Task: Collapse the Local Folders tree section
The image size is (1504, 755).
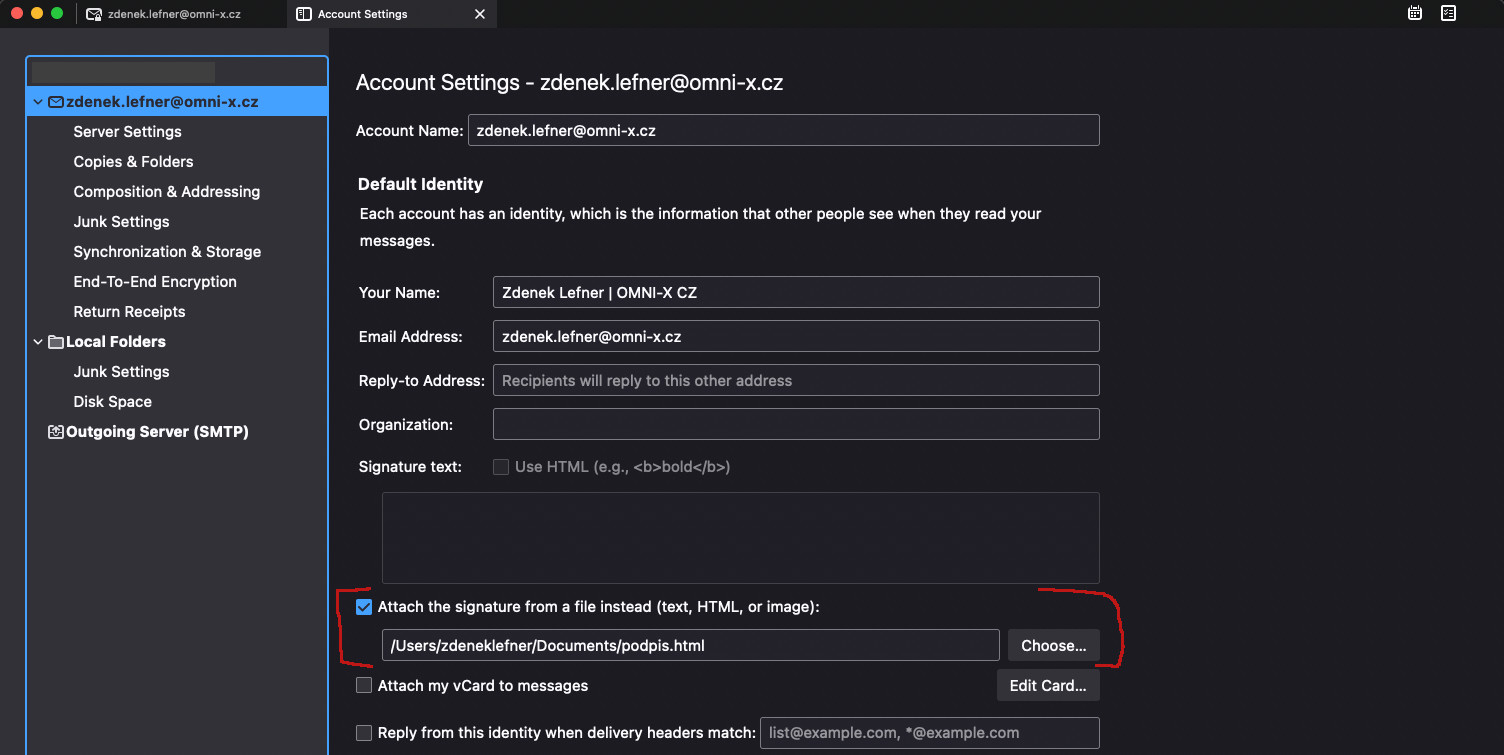Action: click(38, 342)
